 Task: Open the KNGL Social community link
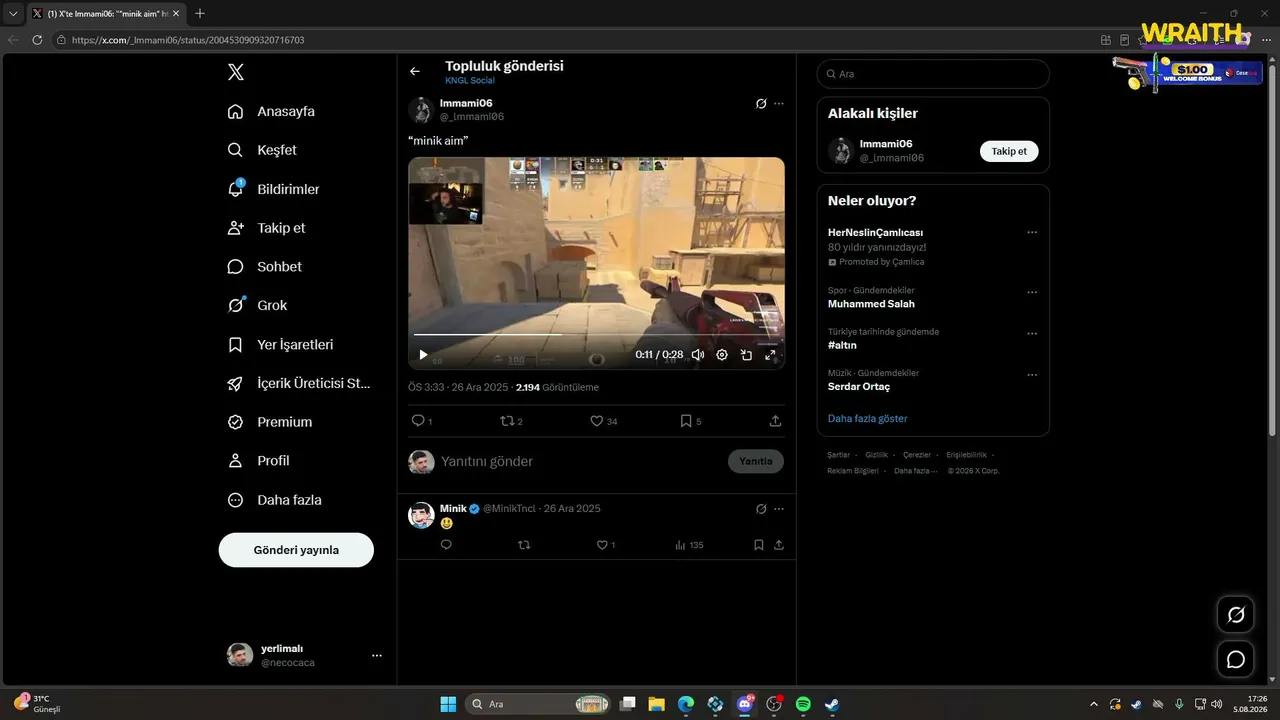470,81
